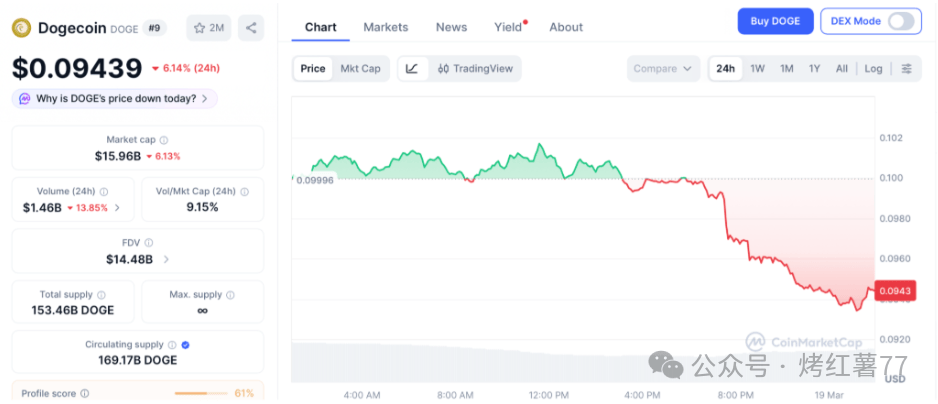Click the line chart type icon
The height and width of the screenshot is (404, 938).
[x=413, y=69]
